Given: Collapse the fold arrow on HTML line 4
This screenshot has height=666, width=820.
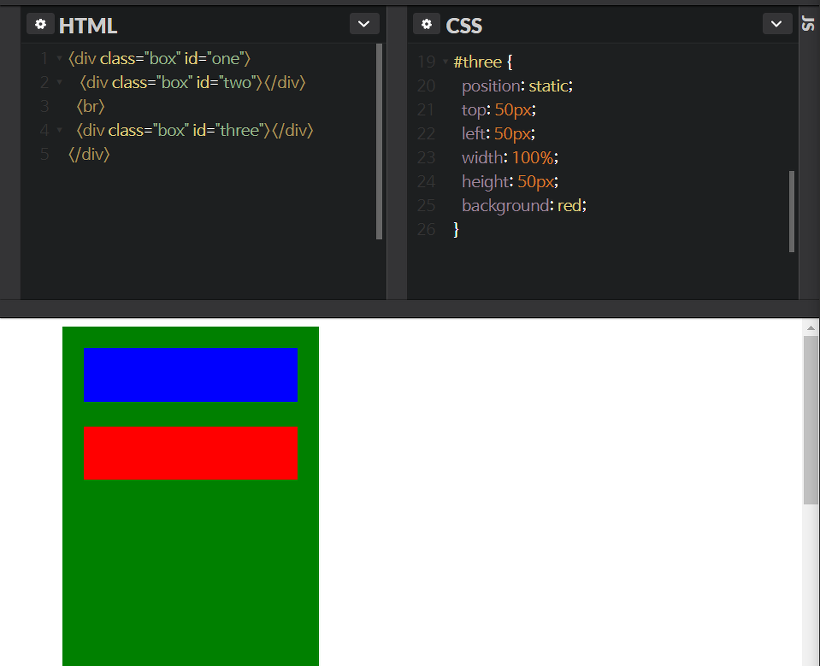Looking at the screenshot, I should coord(59,130).
